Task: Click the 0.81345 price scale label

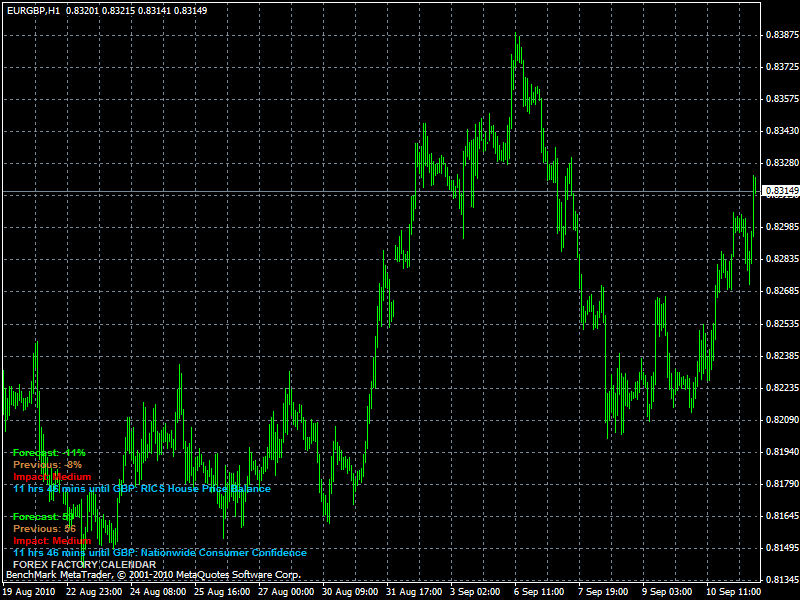Action: [782, 580]
